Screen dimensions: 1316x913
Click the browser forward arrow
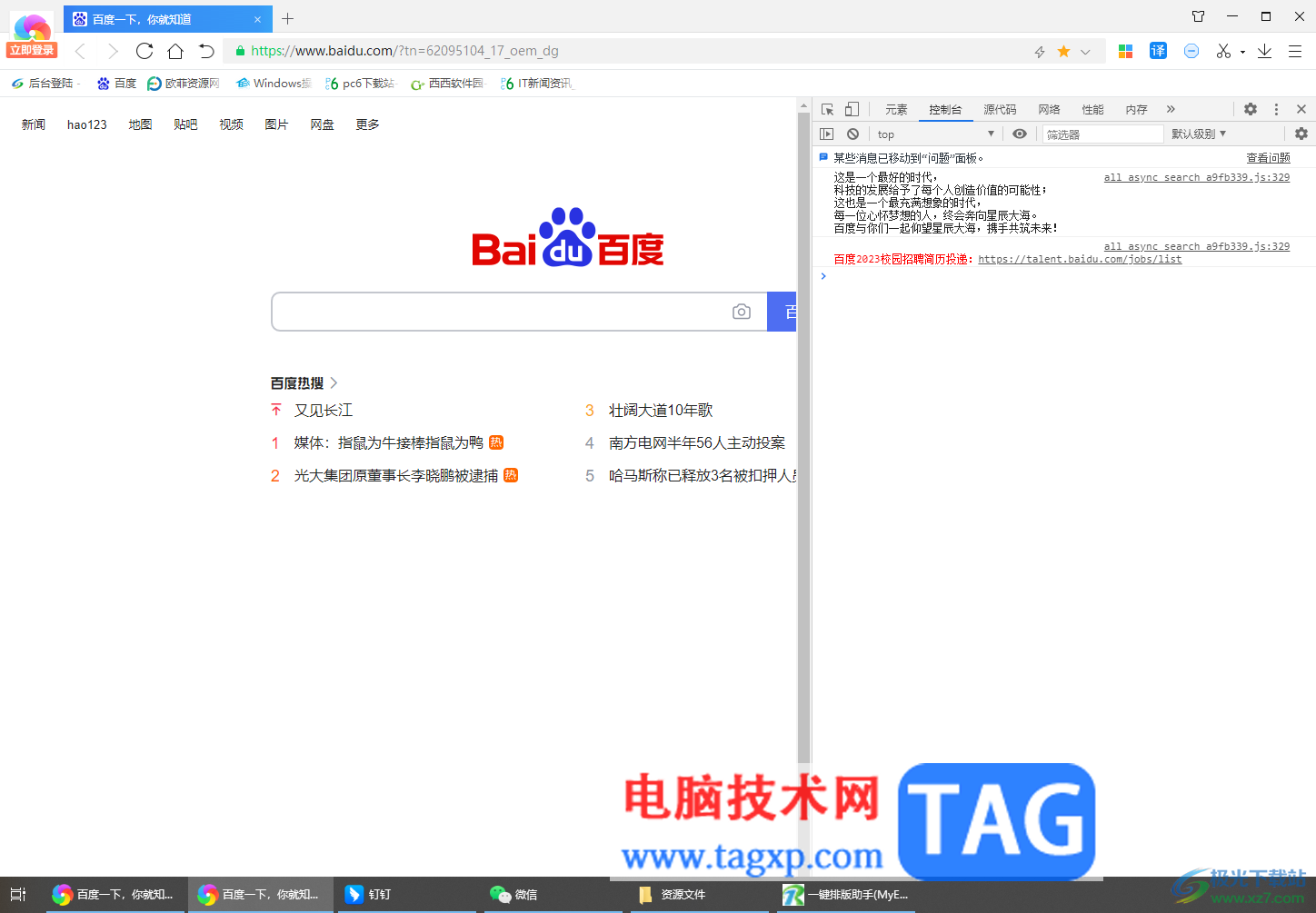pos(113,51)
